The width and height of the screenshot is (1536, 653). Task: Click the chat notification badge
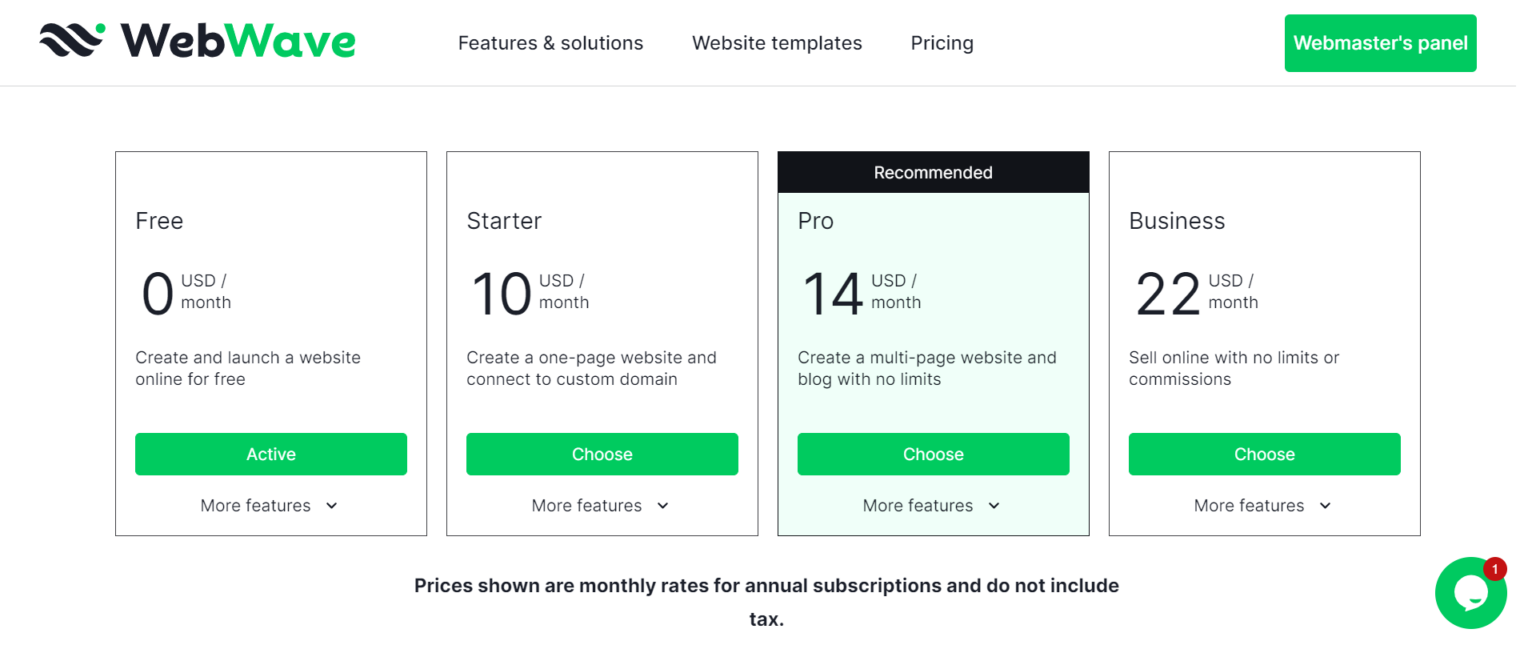tap(1495, 568)
